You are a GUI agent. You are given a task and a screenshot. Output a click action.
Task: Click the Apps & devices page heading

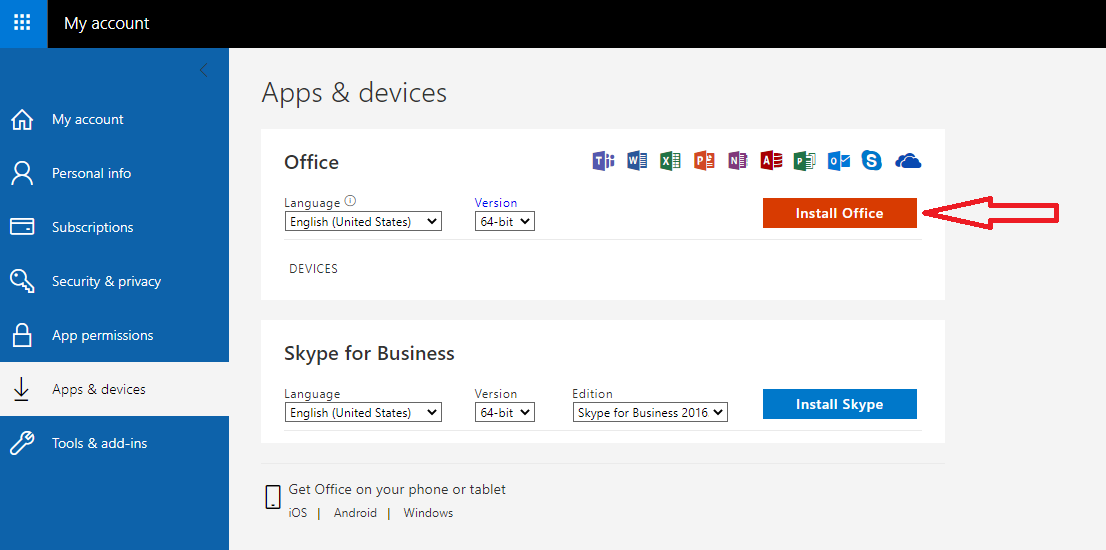tap(354, 92)
